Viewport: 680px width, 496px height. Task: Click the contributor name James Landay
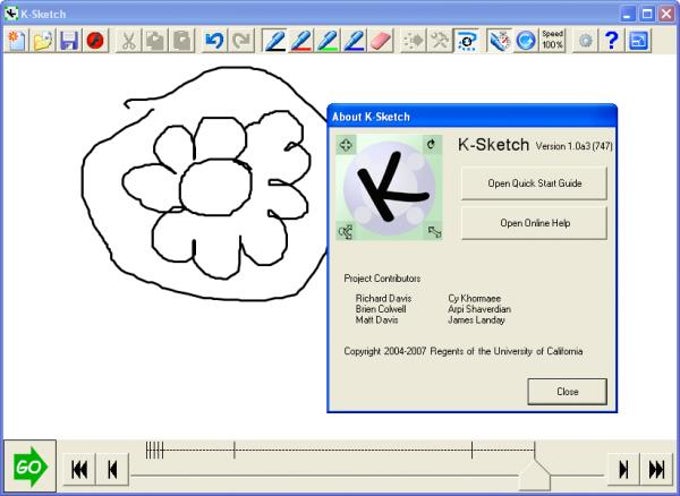point(476,320)
